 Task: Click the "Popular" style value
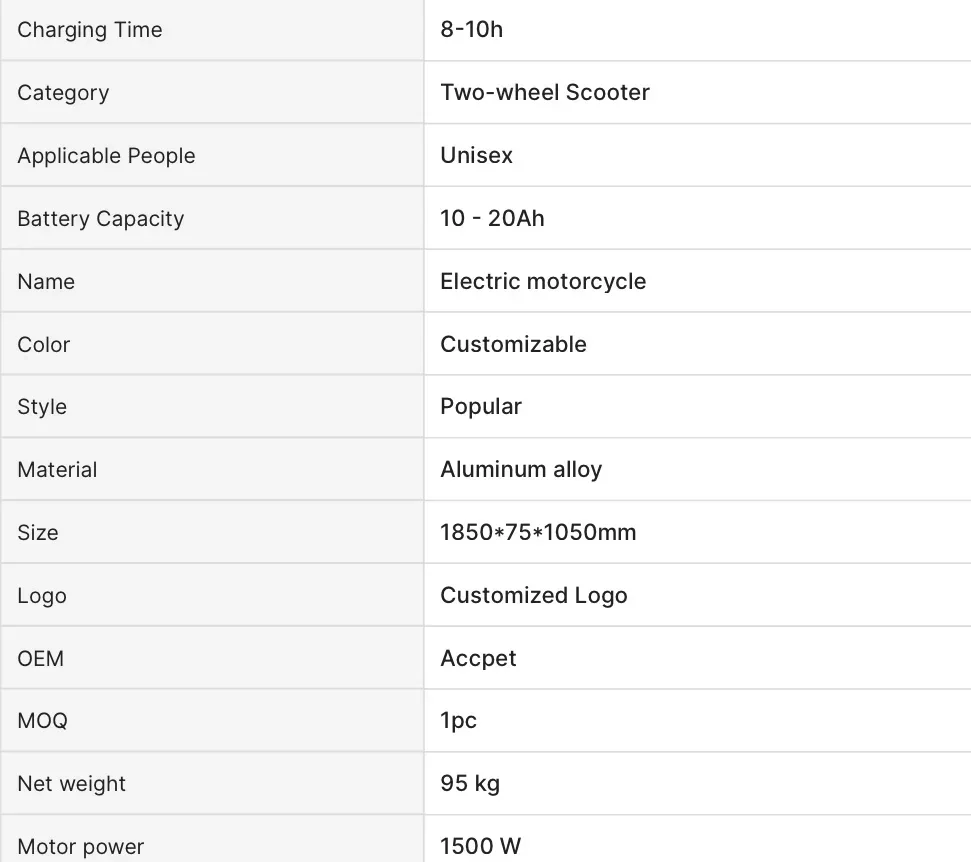click(481, 407)
